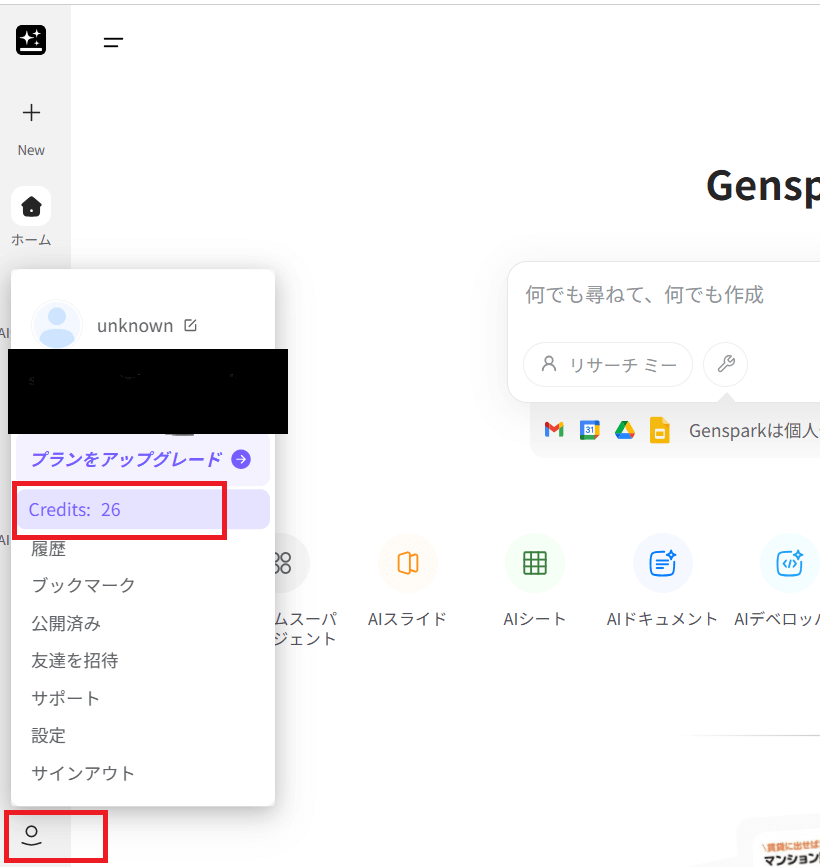Toggle the sidebar collapse icon
The height and width of the screenshot is (867, 820).
[113, 42]
